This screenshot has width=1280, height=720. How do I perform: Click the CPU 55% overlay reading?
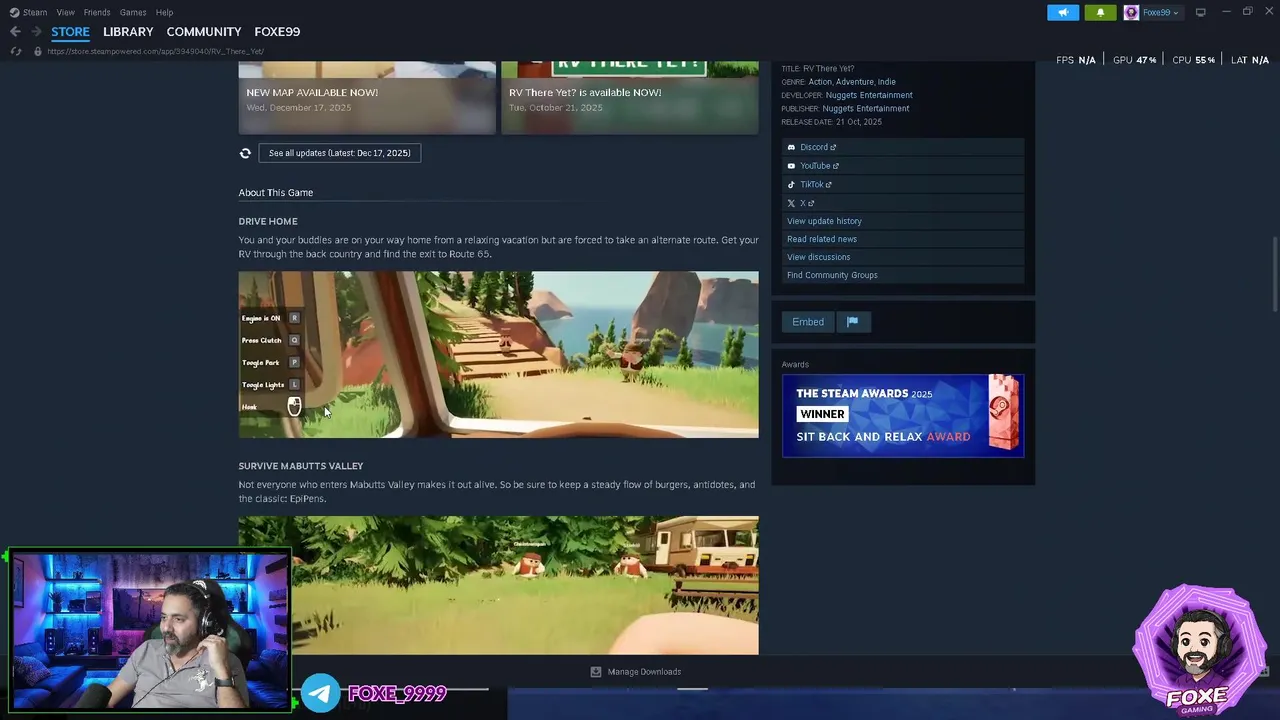tap(1193, 60)
